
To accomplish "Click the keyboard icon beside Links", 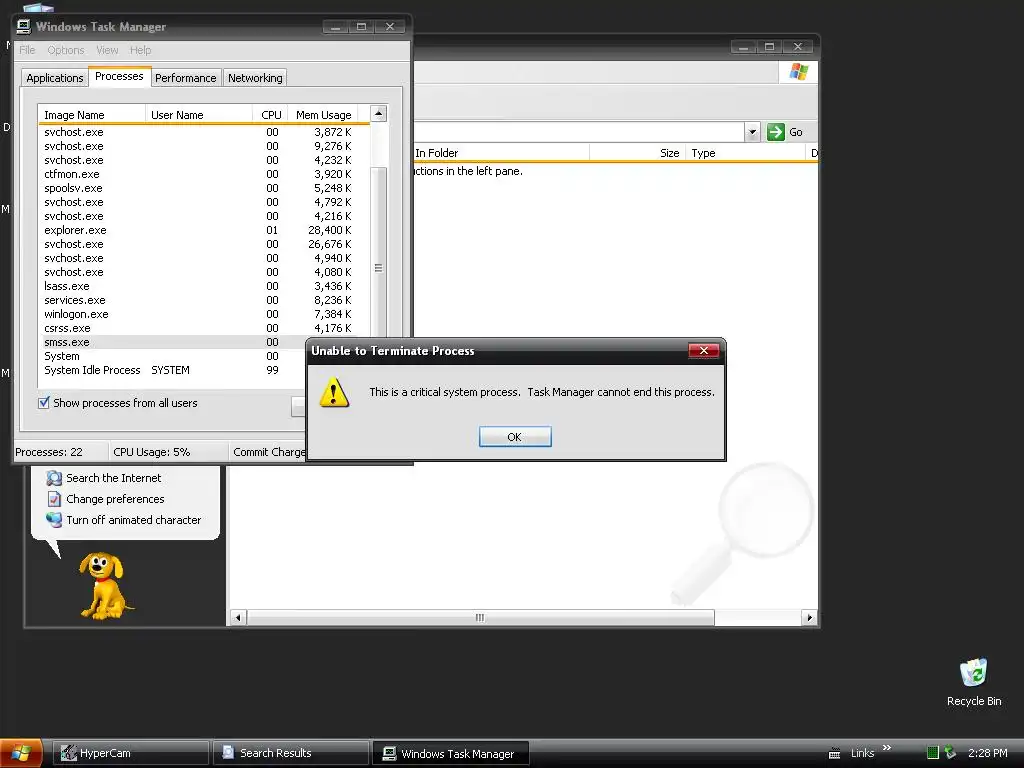I will click(x=834, y=754).
